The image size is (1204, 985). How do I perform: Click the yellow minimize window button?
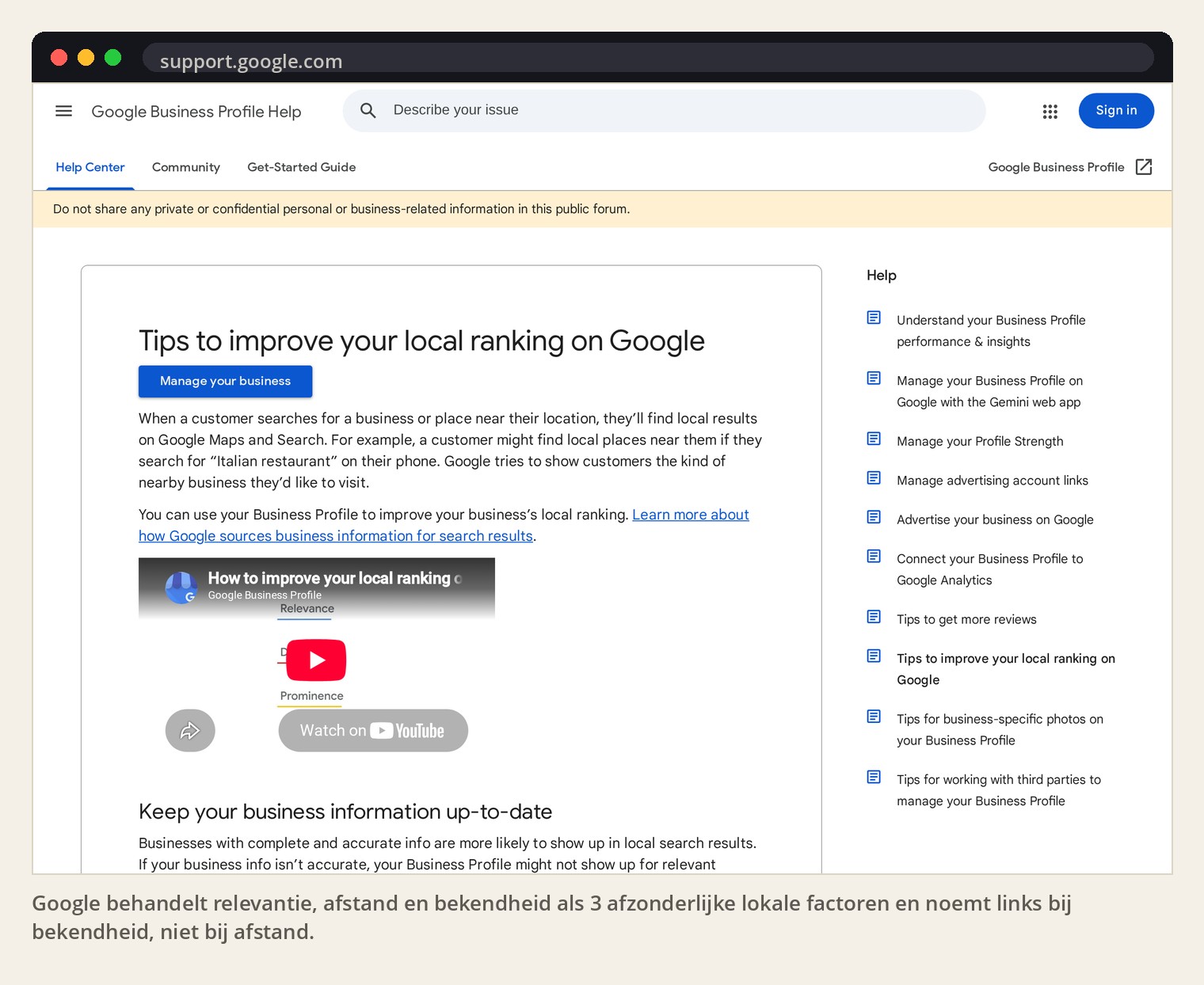click(x=86, y=57)
